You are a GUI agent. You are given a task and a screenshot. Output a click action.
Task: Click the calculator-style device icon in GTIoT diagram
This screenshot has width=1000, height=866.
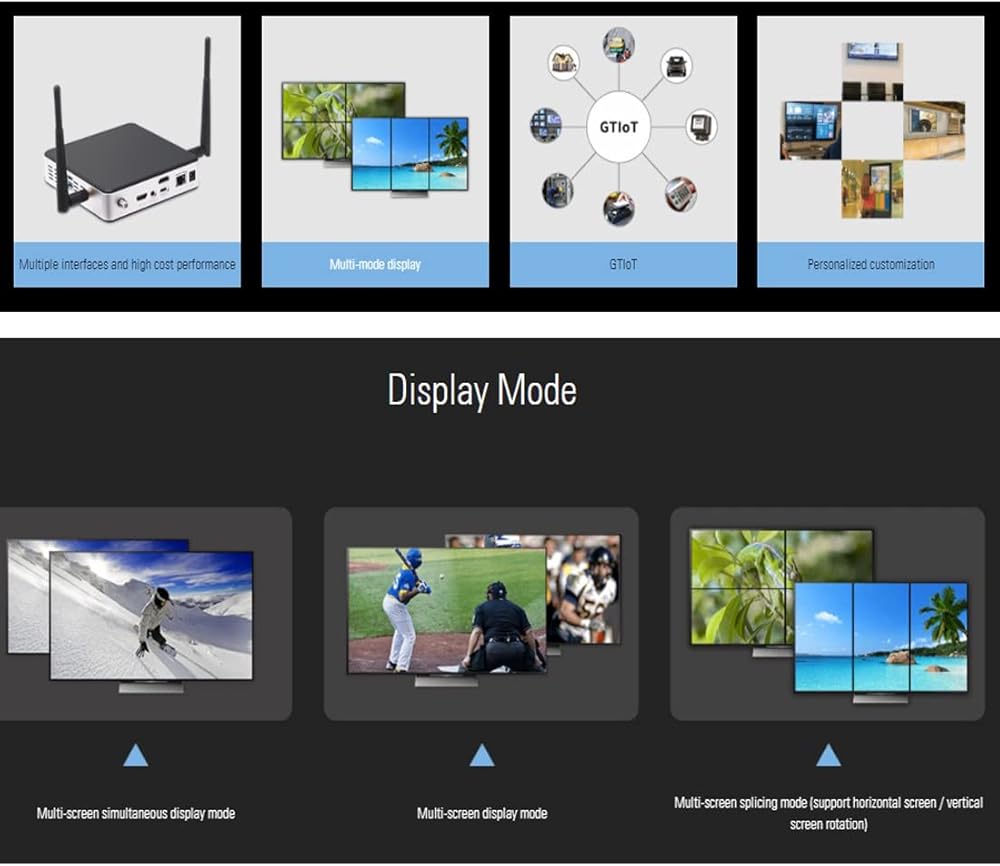click(681, 192)
